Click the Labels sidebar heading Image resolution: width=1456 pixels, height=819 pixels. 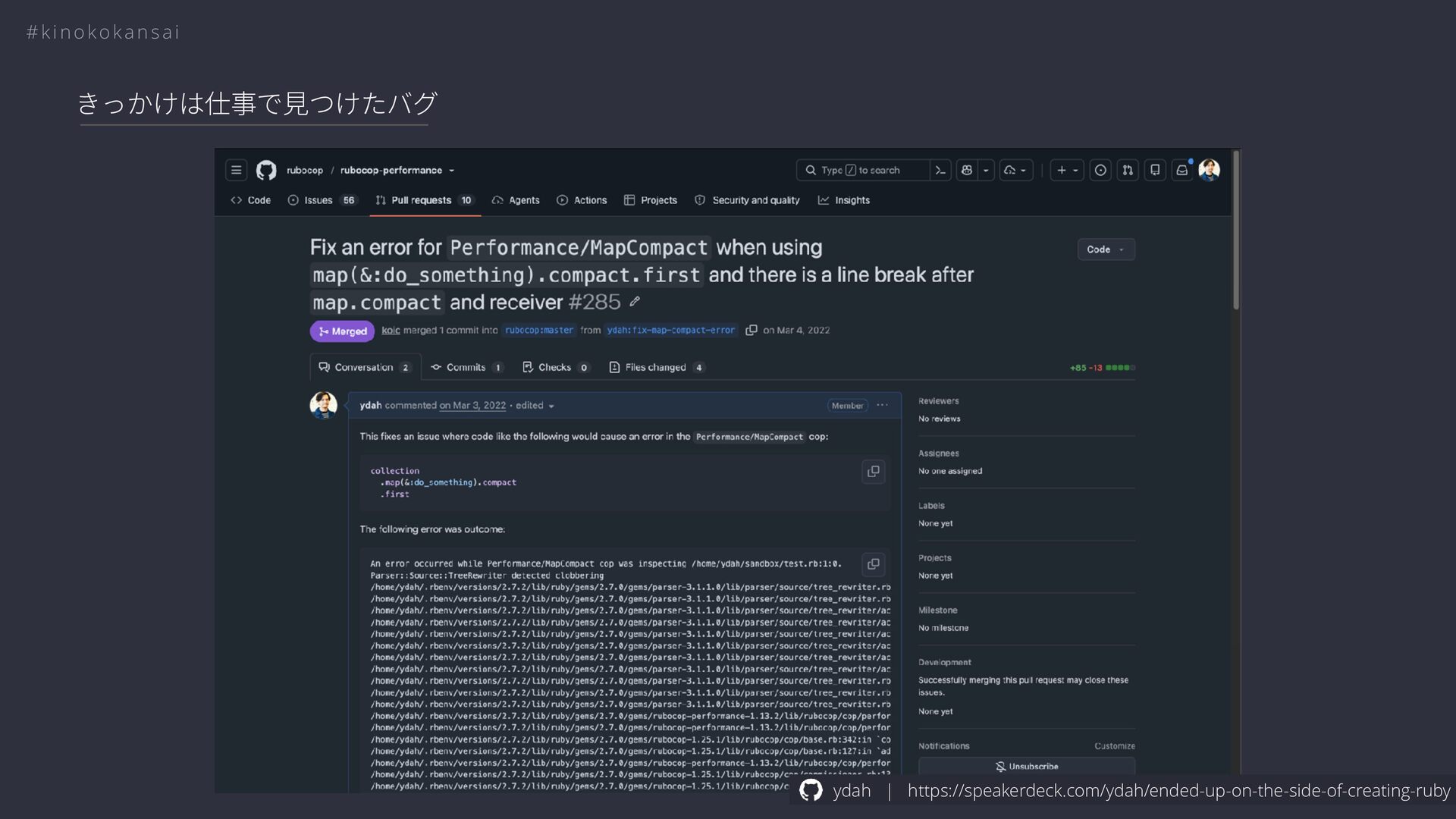click(x=931, y=506)
